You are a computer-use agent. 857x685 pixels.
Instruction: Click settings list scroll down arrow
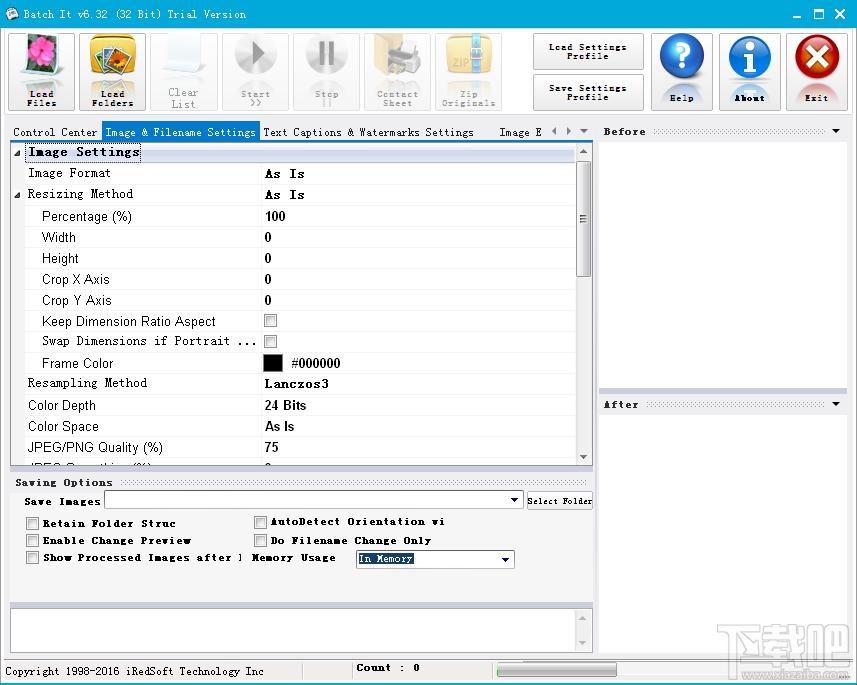click(x=584, y=457)
